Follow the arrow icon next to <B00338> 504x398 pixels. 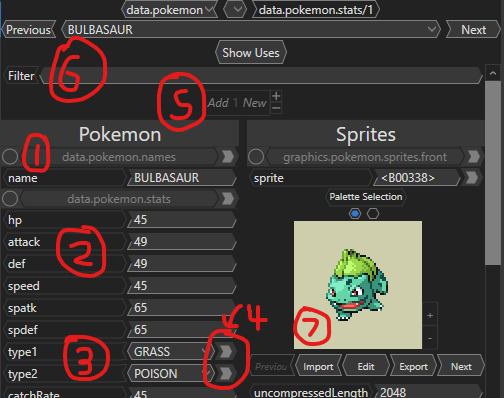pos(472,178)
